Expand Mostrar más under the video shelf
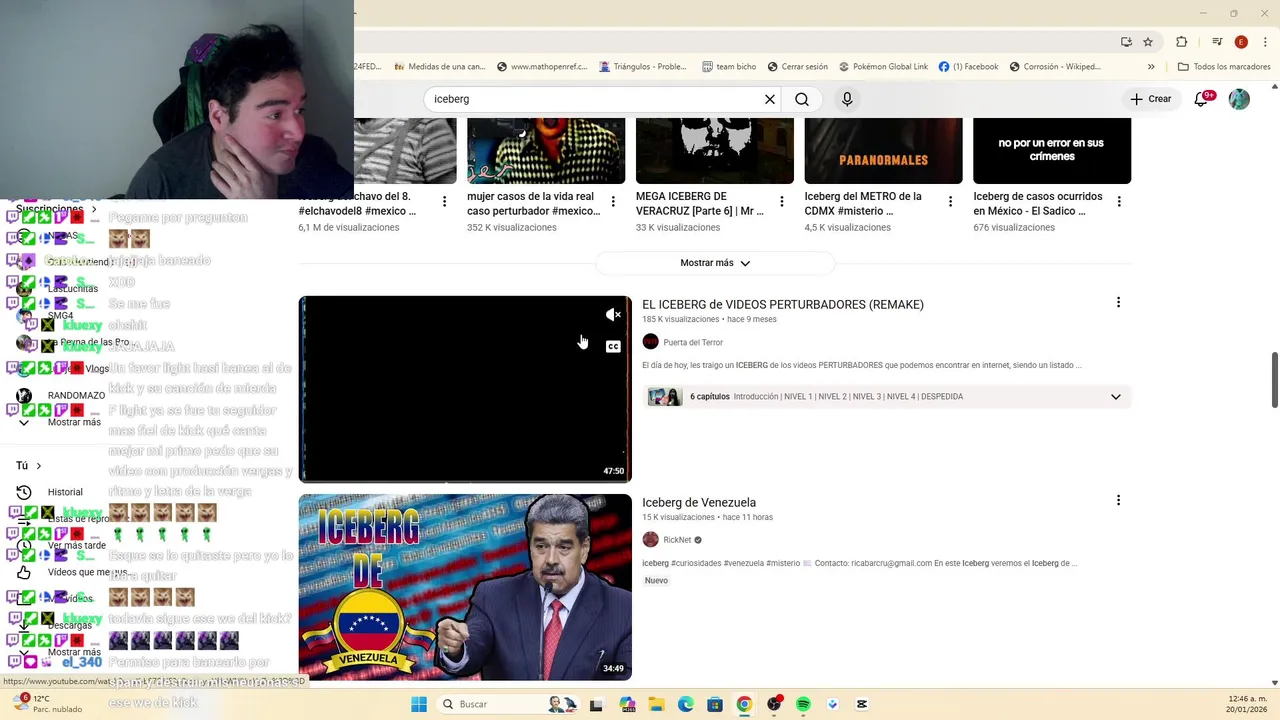Image resolution: width=1280 pixels, height=720 pixels. point(715,263)
